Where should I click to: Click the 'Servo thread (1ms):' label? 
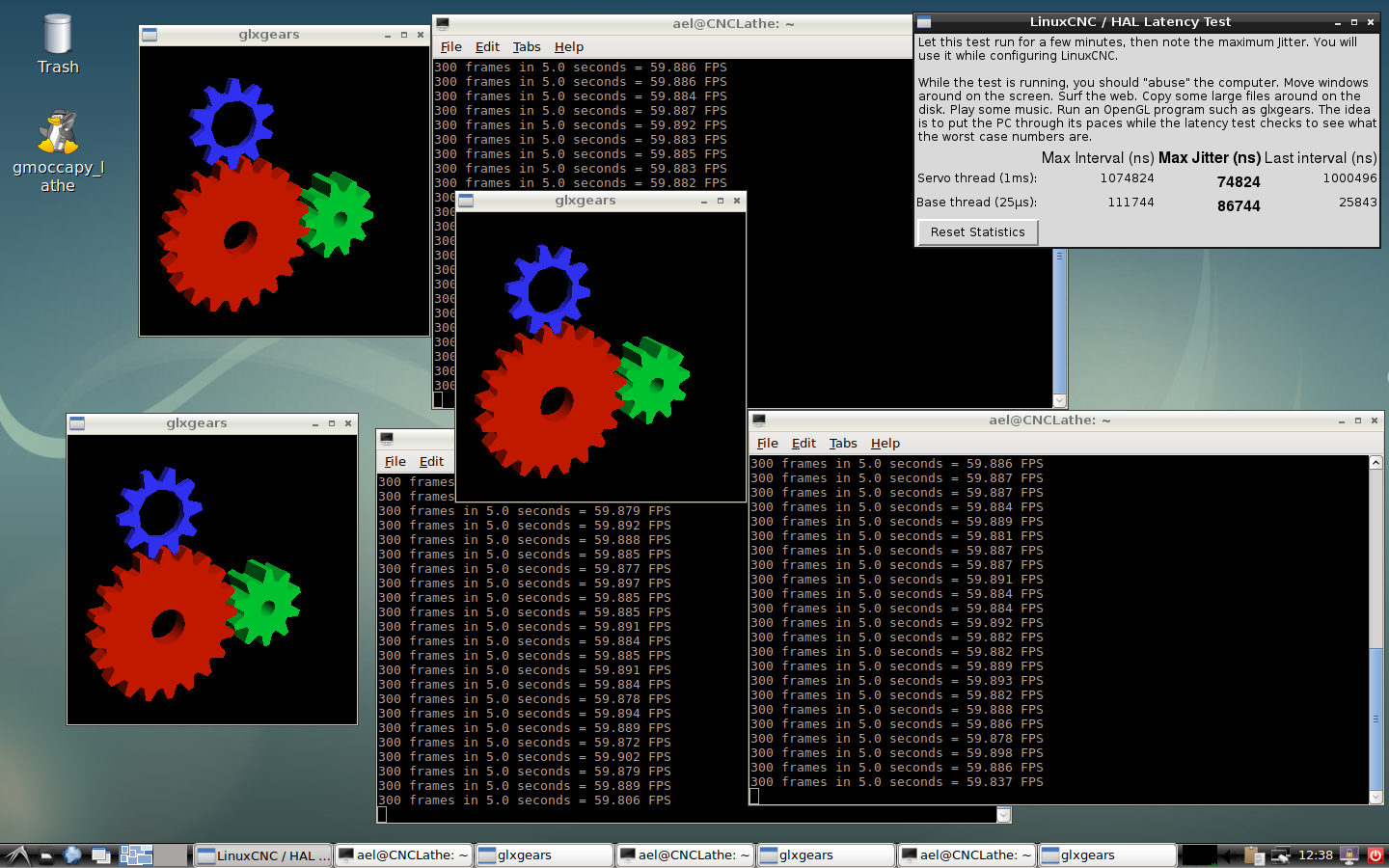tap(977, 178)
